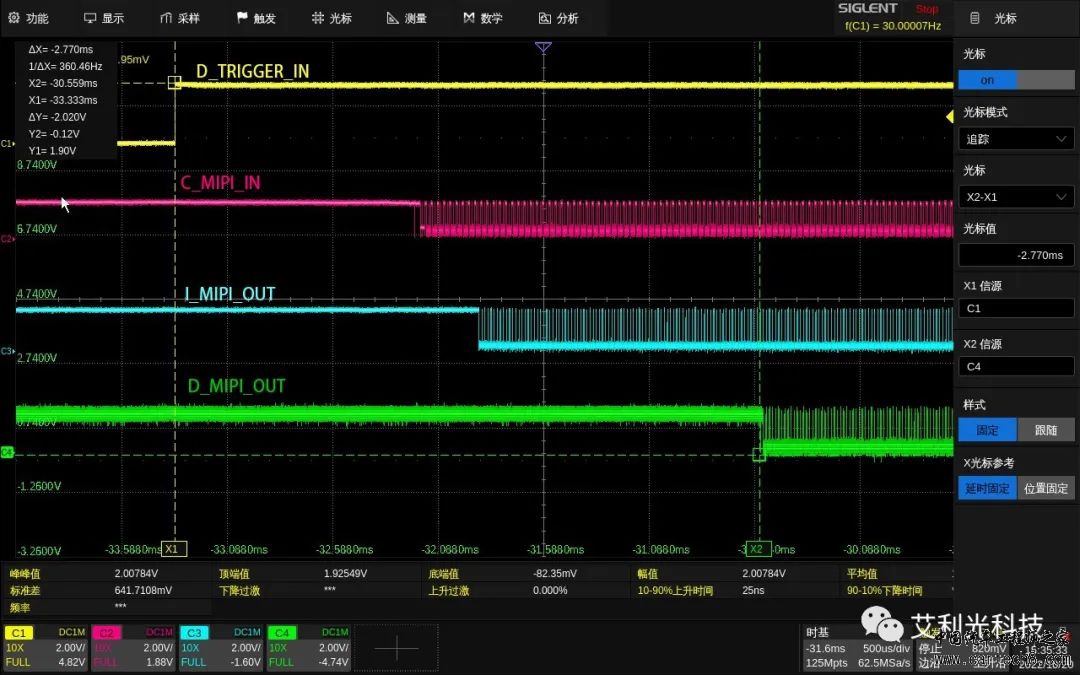1080x675 pixels.
Task: Click the D_MIPI_OUT waveform label
Action: (236, 386)
